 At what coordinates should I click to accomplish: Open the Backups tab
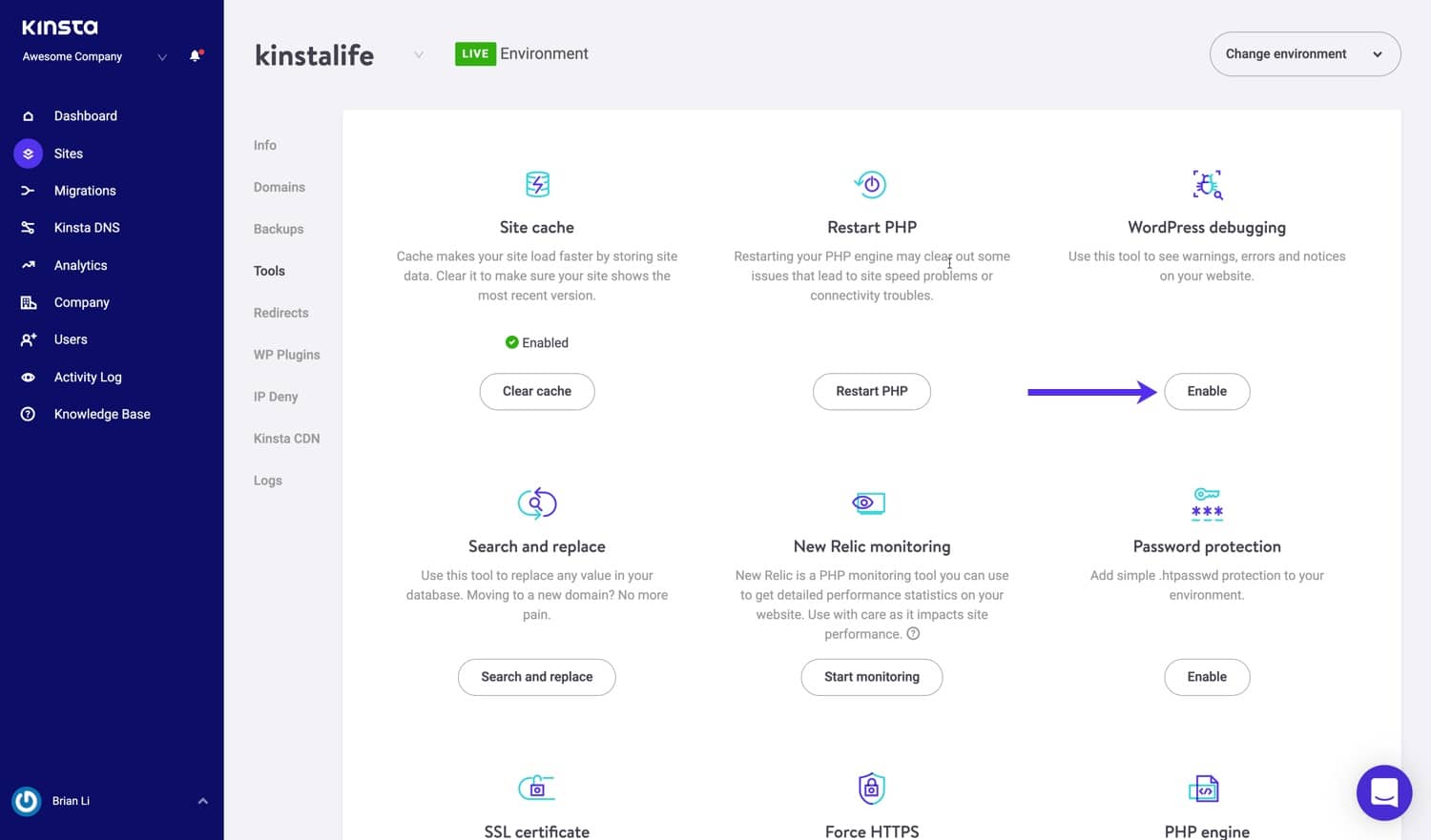coord(279,229)
